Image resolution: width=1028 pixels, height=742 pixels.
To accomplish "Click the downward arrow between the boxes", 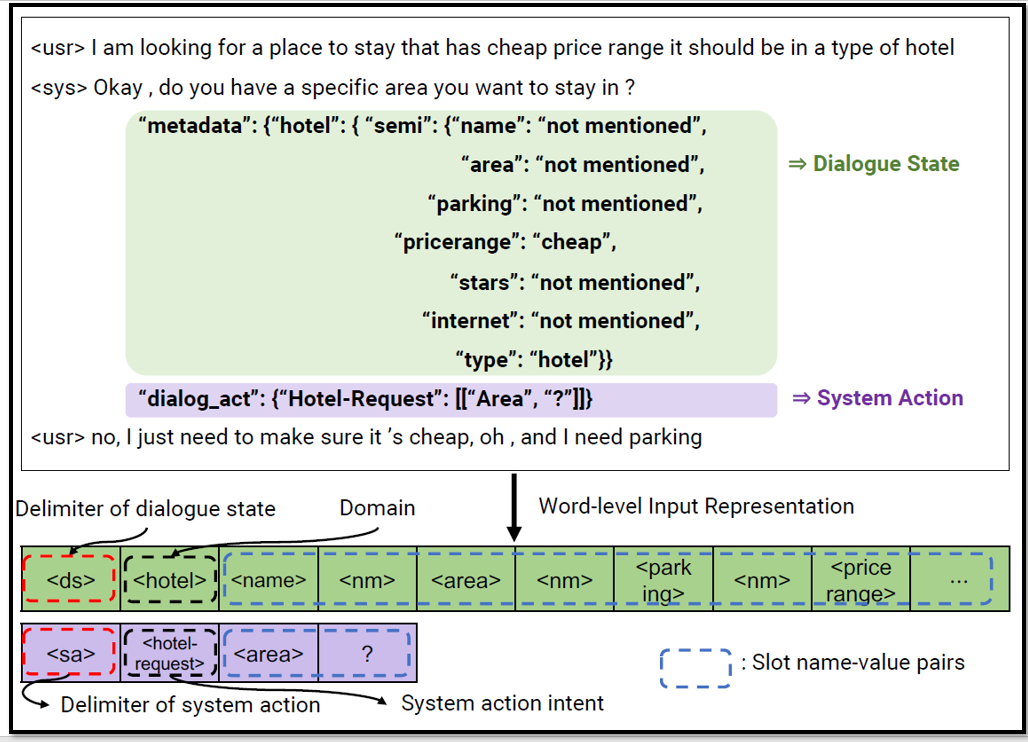I will (511, 507).
